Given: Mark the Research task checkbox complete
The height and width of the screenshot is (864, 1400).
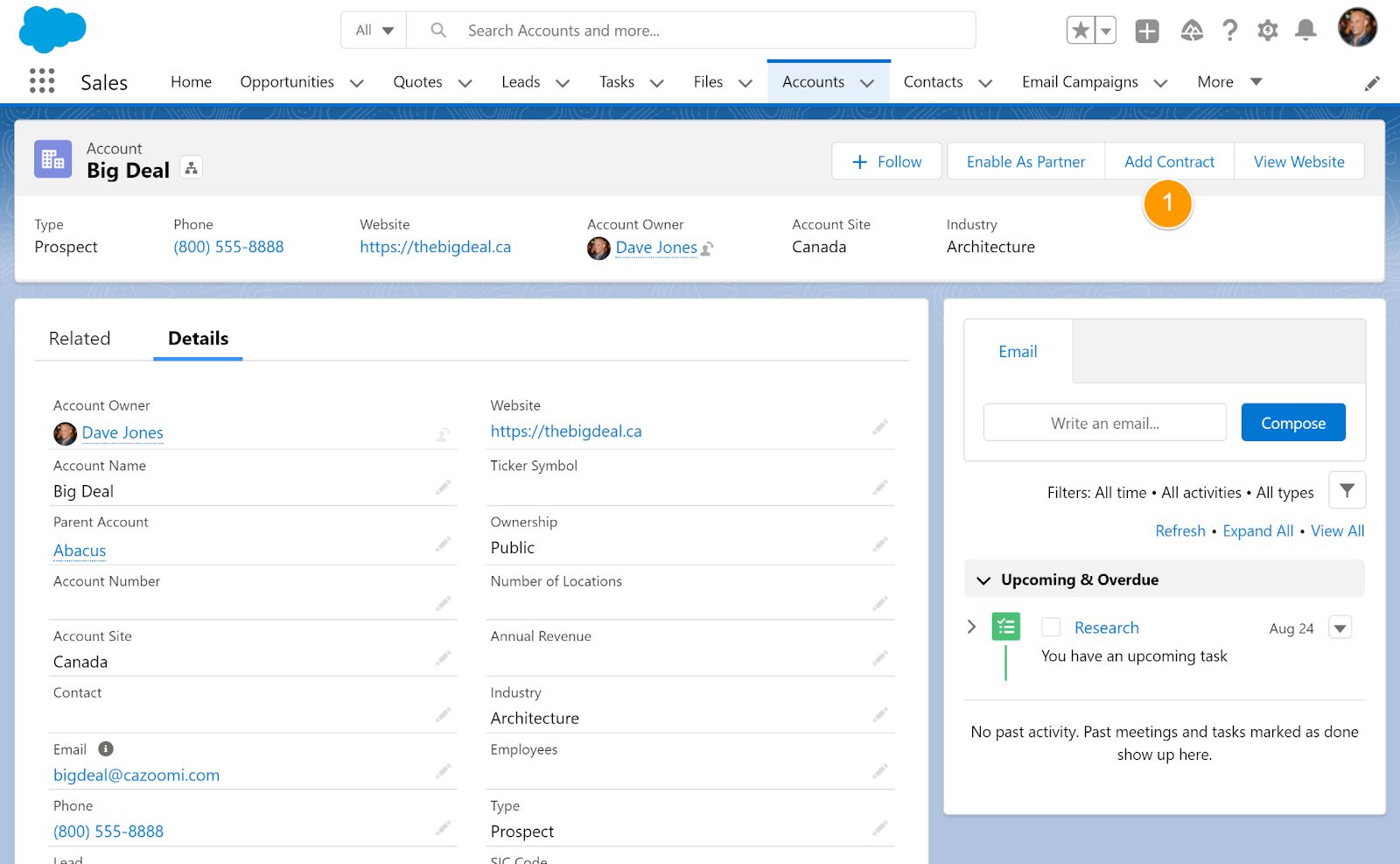Looking at the screenshot, I should pos(1051,628).
